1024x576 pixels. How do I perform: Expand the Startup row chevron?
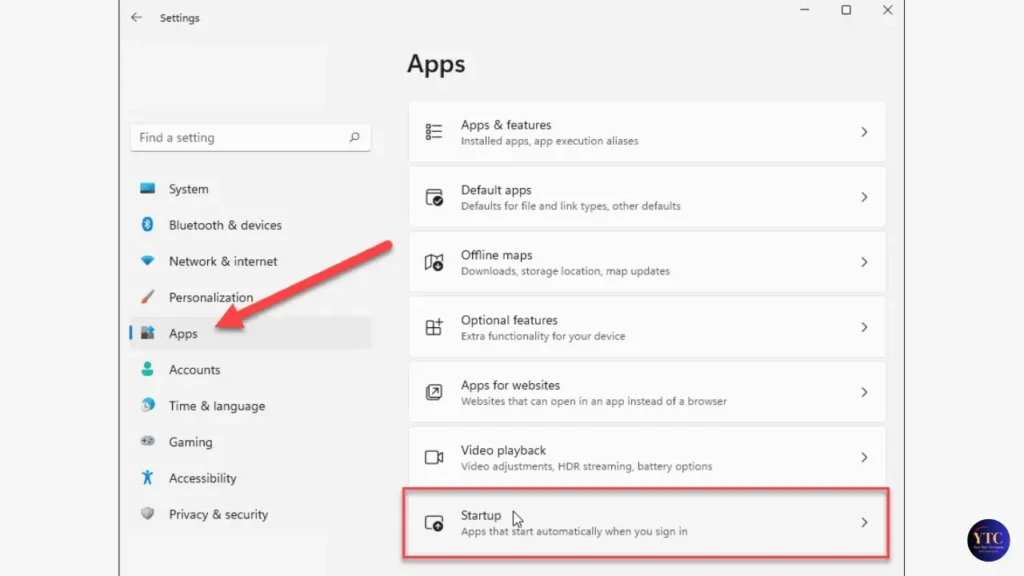(x=864, y=523)
